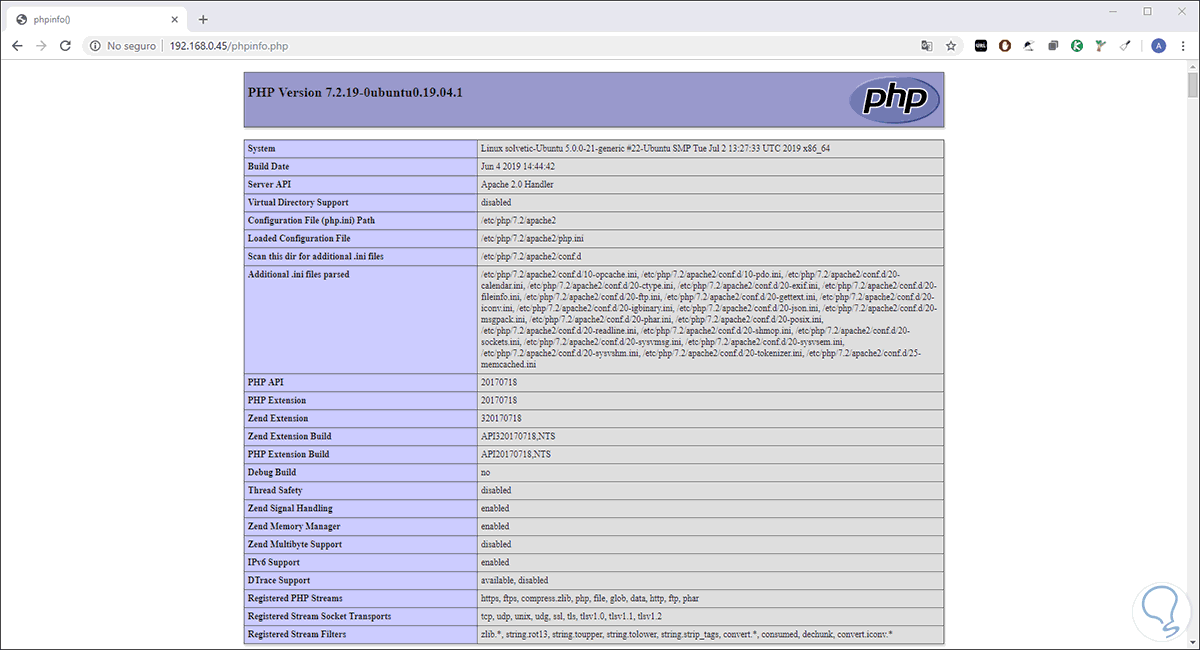Open a new browser tab

(x=203, y=19)
